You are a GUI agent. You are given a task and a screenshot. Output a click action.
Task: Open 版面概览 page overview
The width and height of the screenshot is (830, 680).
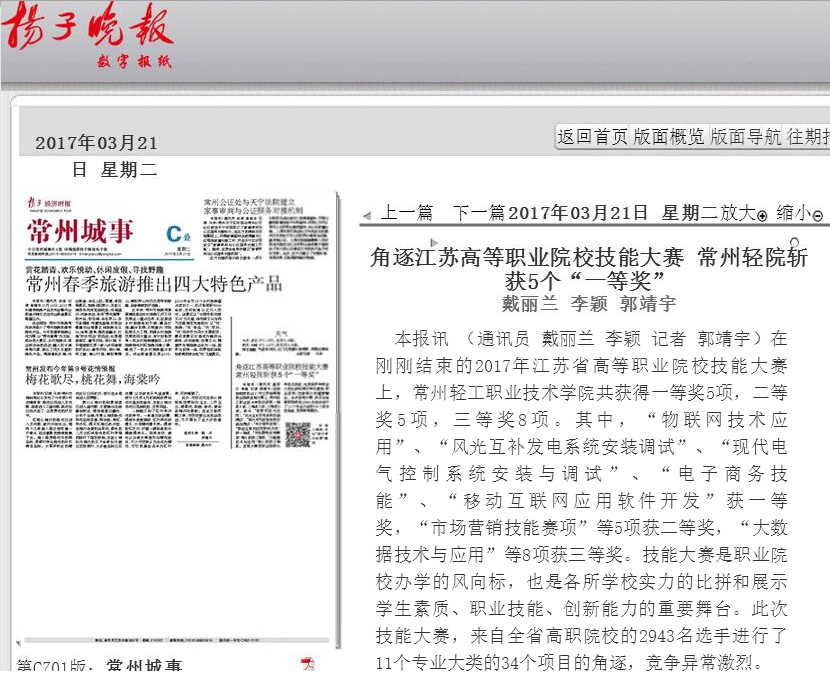point(669,137)
